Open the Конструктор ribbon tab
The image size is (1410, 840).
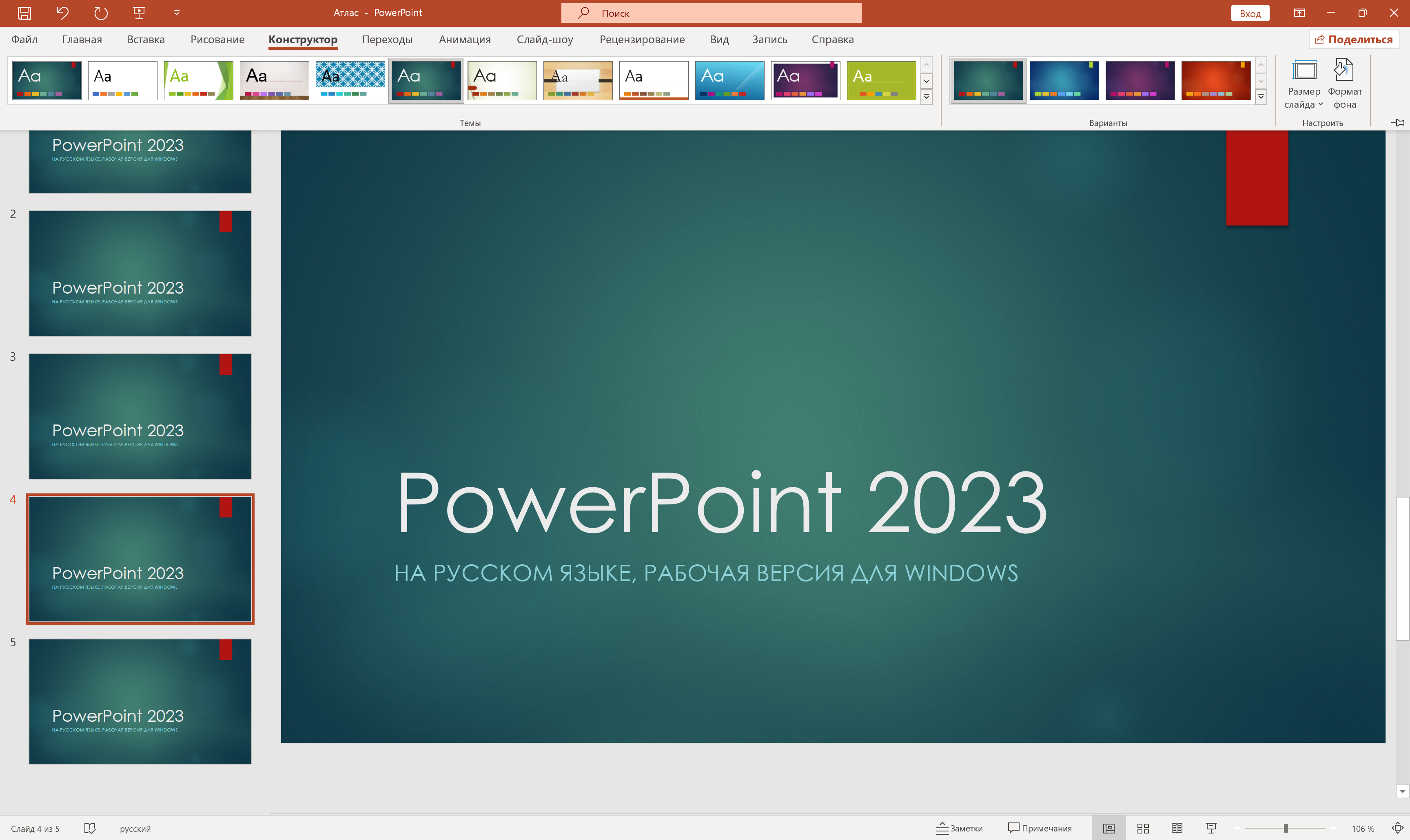tap(303, 39)
